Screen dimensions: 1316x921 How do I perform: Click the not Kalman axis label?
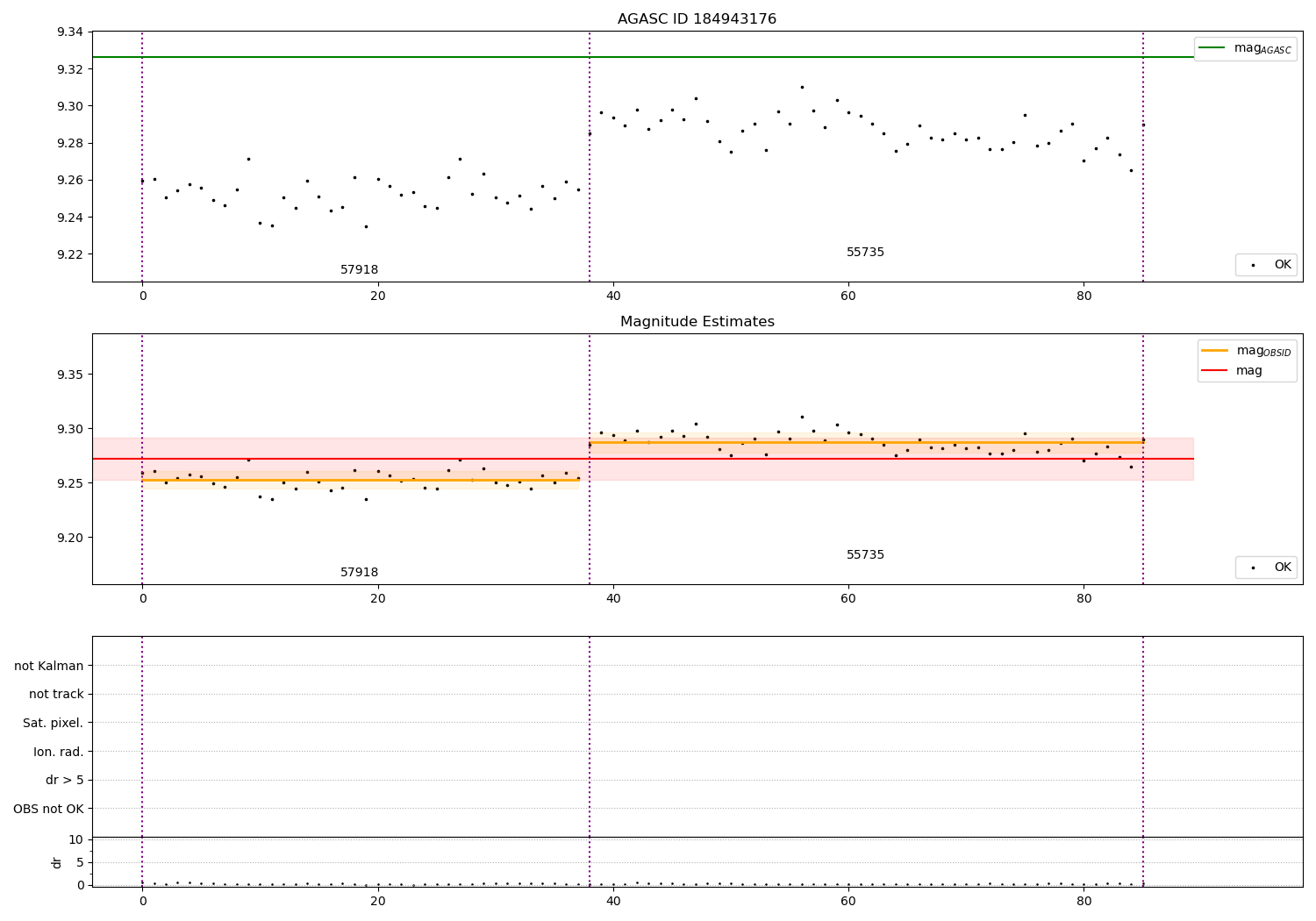(x=49, y=666)
